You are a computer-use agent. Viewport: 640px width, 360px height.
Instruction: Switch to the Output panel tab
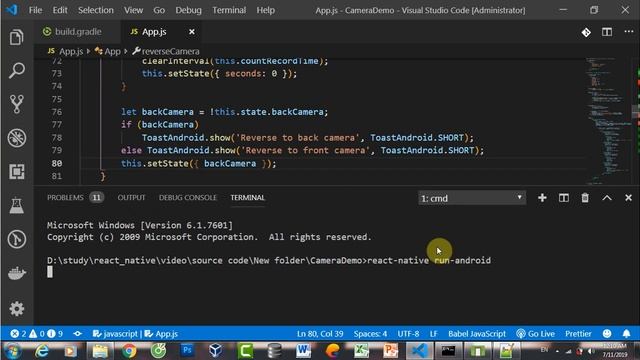click(131, 198)
